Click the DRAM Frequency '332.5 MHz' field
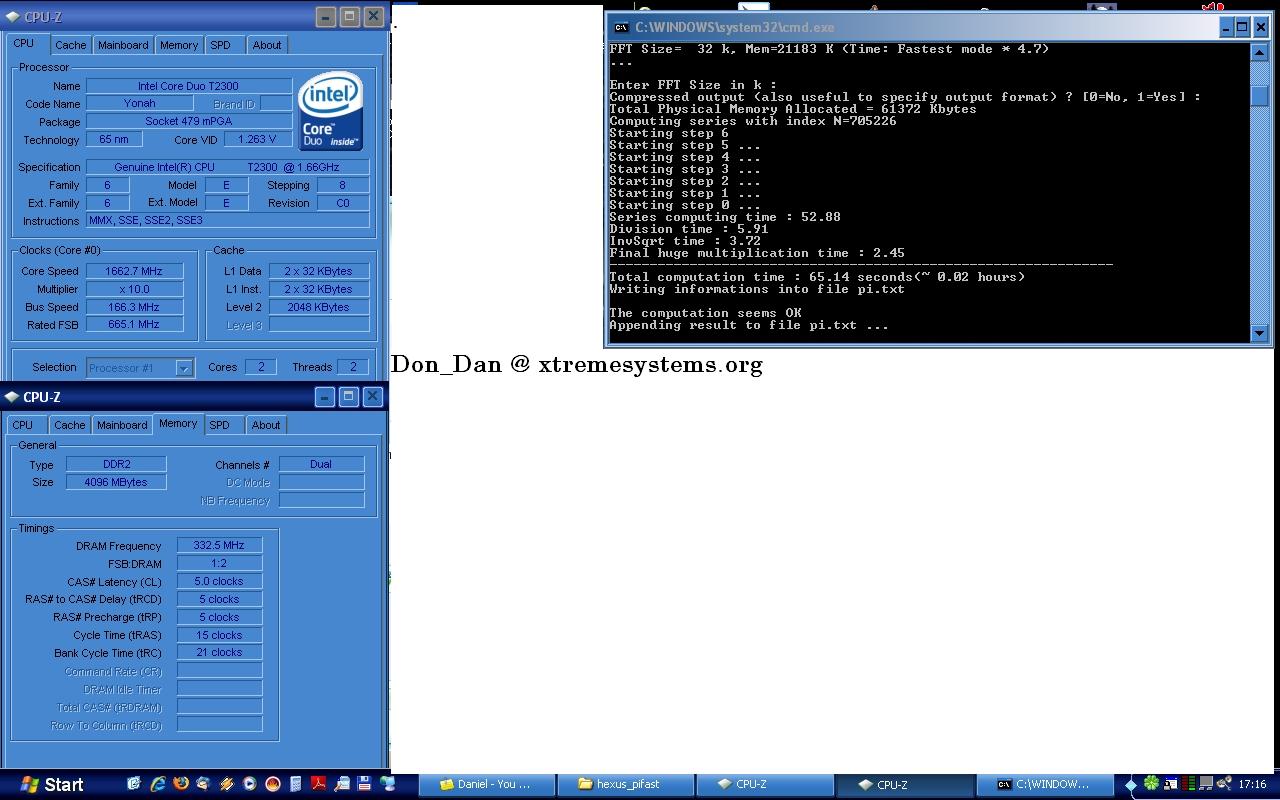The height and width of the screenshot is (800, 1280). click(219, 545)
